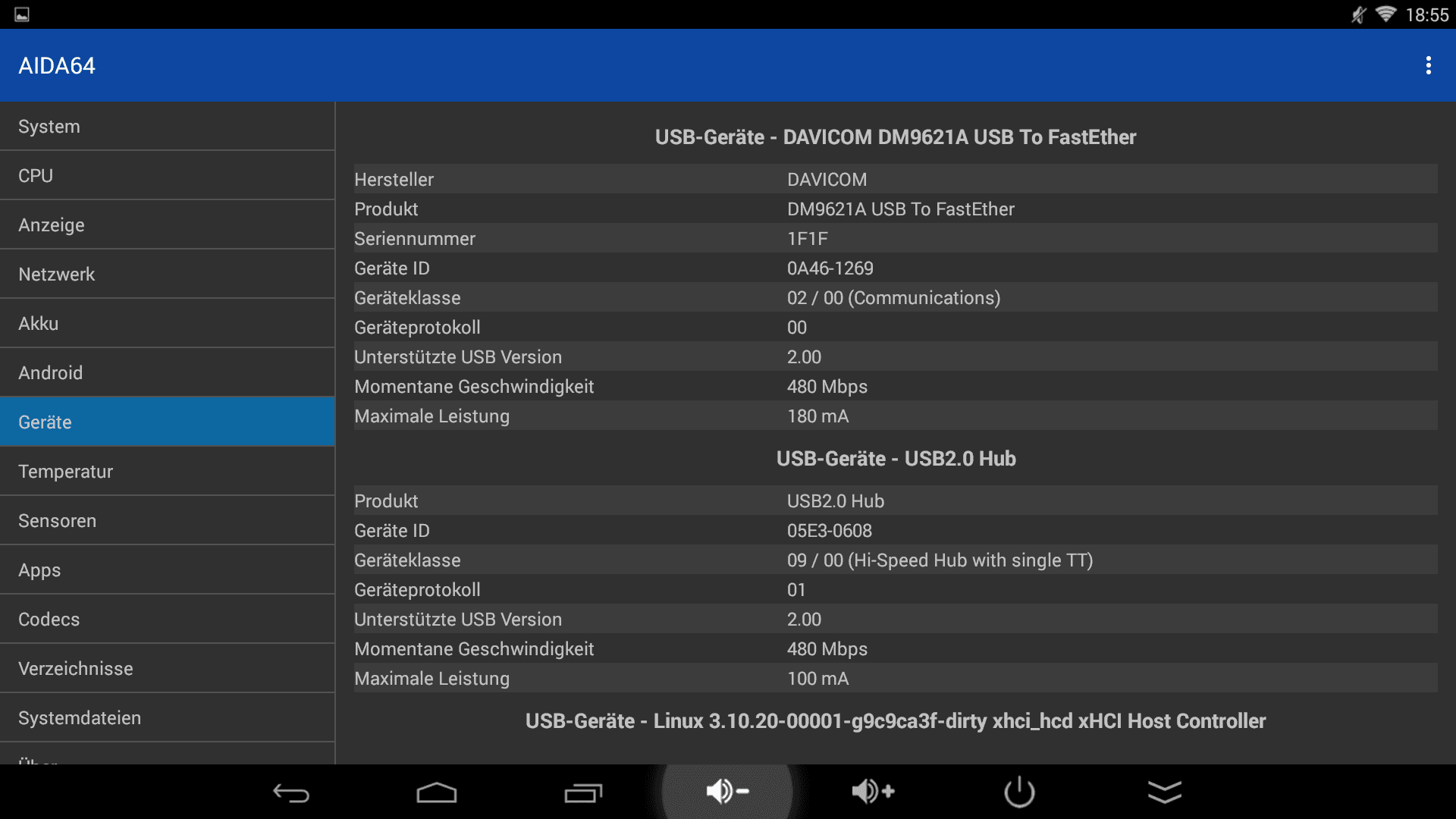Tap the Wi-Fi status icon
The height and width of the screenshot is (819, 1456).
pyautogui.click(x=1385, y=14)
